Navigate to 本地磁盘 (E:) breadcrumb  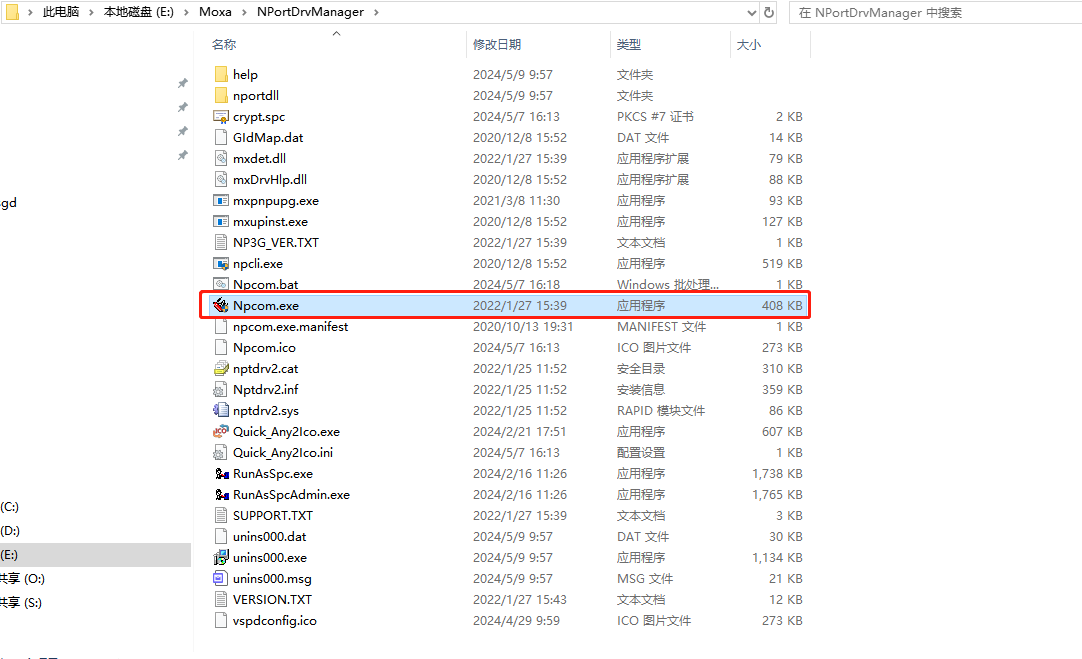click(x=139, y=12)
